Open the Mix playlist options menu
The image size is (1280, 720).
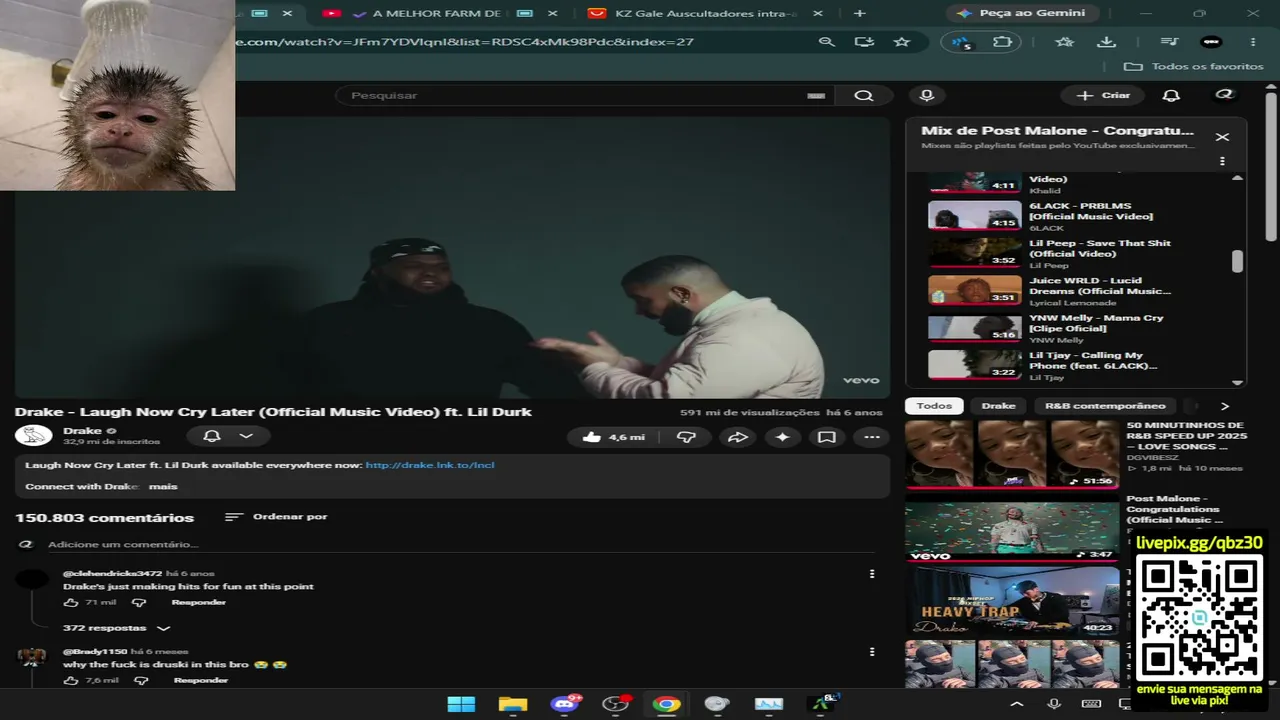tap(1222, 161)
